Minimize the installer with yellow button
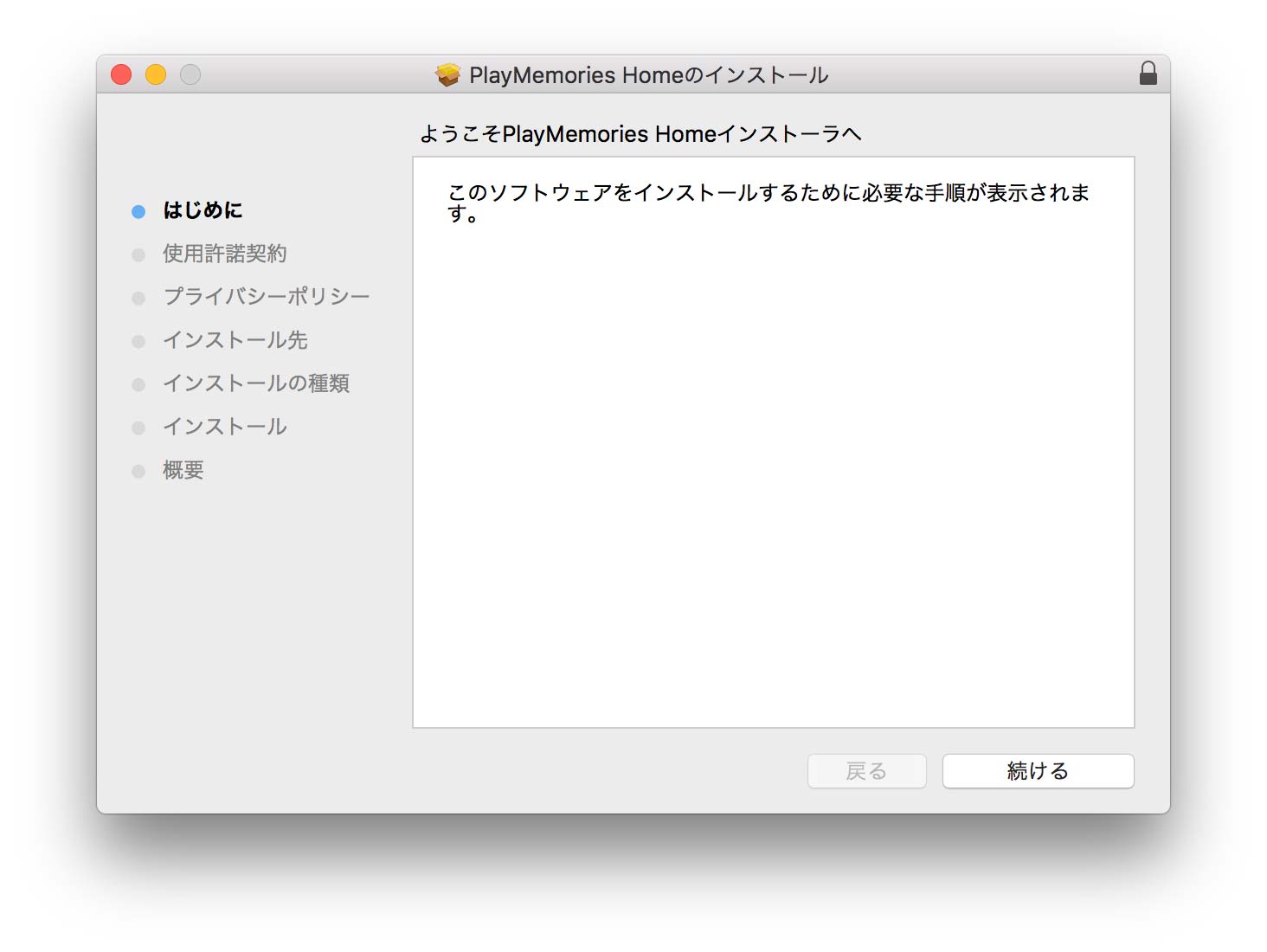Viewport: 1267px width, 952px height. pos(156,74)
